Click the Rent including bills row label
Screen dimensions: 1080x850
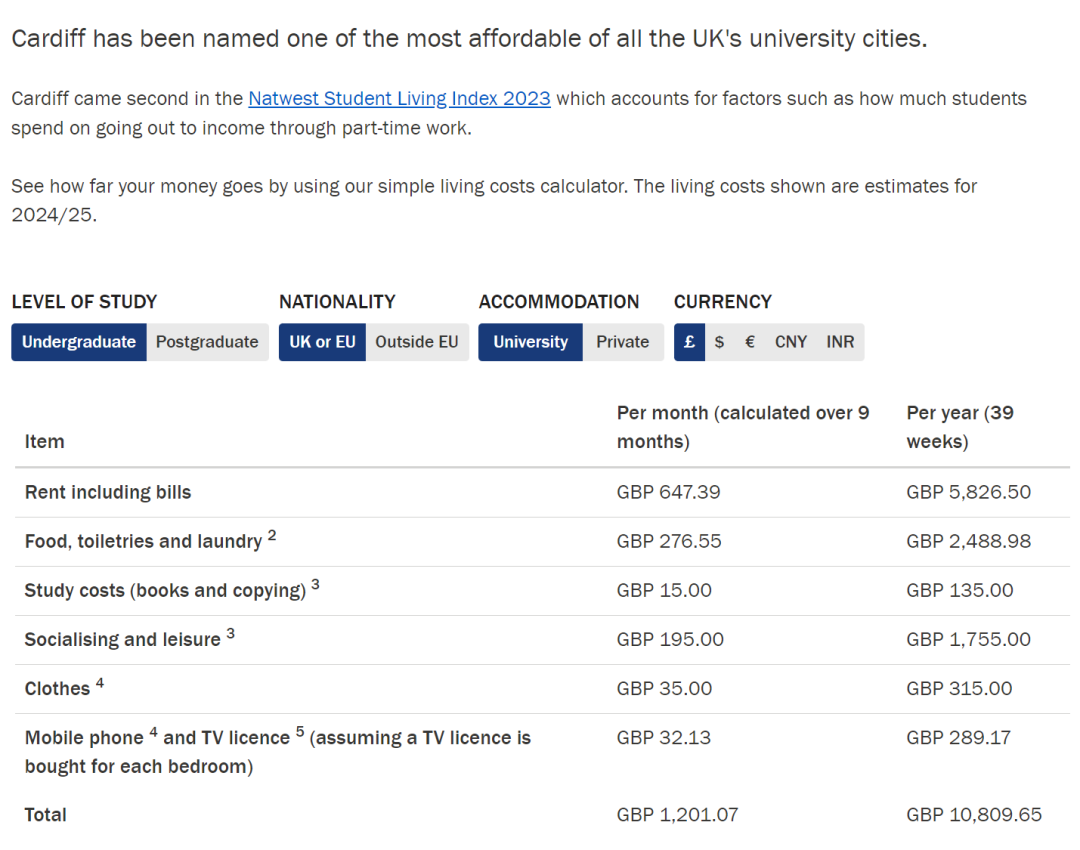[x=108, y=492]
